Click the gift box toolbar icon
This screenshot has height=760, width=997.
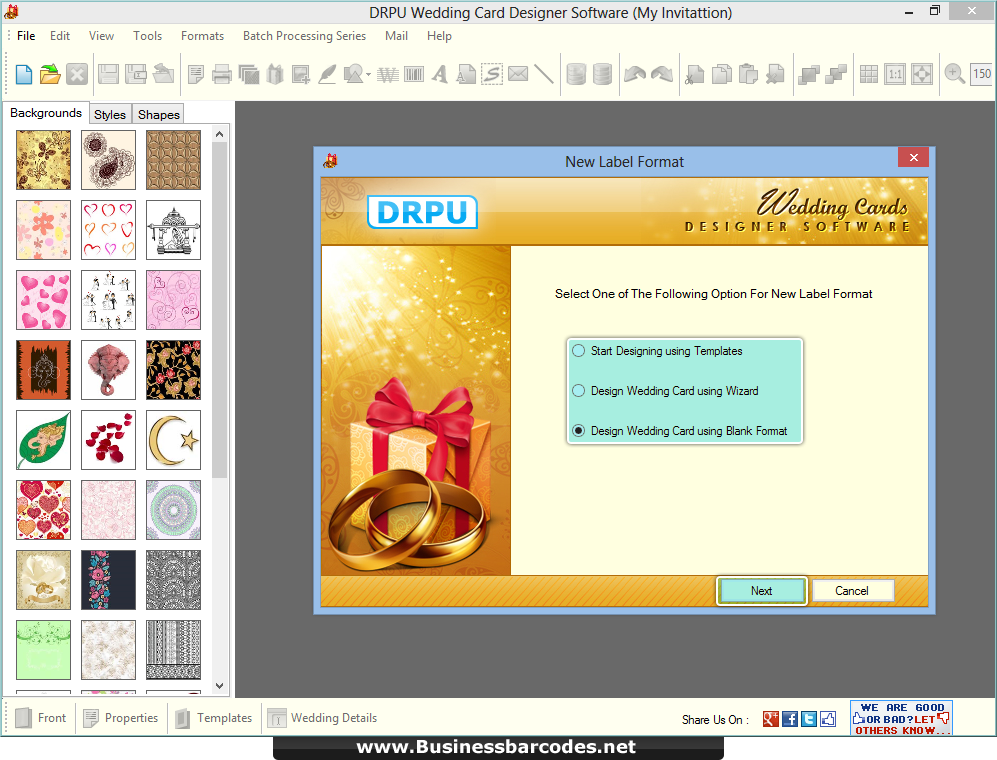275,74
